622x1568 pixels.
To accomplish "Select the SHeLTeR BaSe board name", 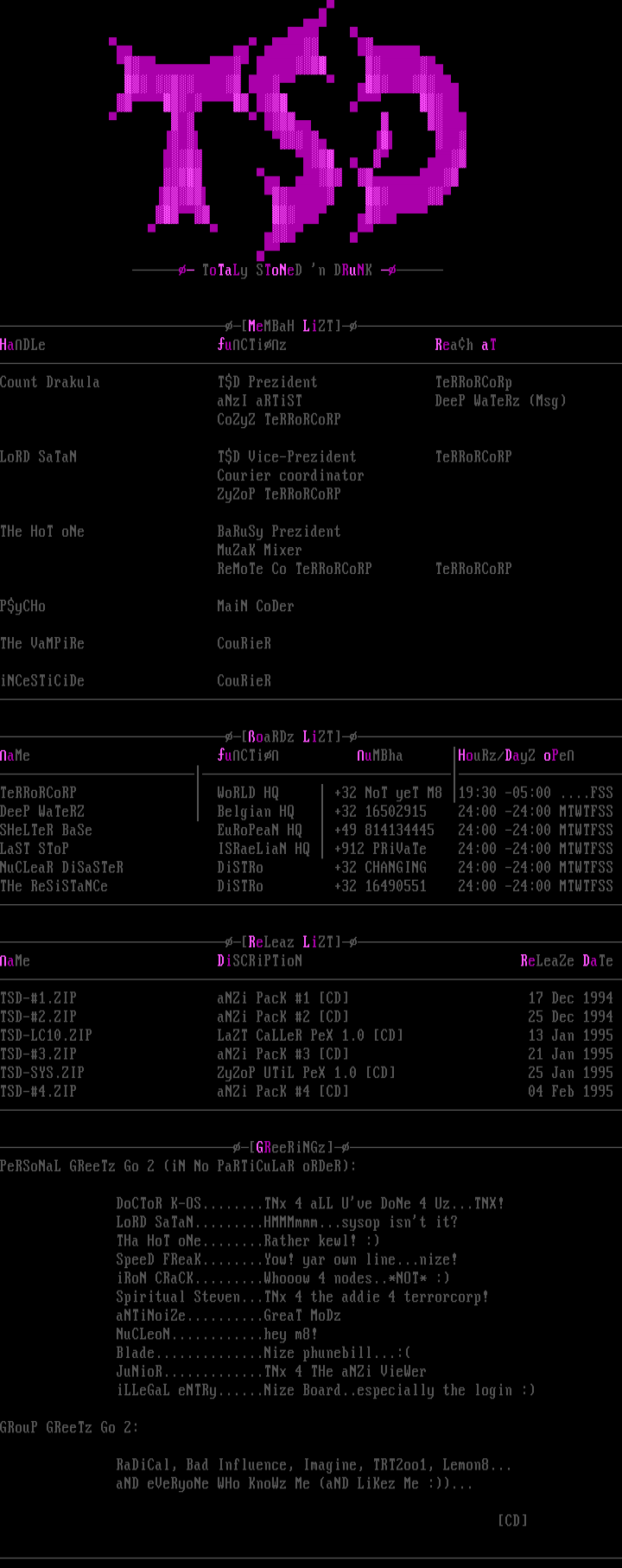I will point(46,830).
